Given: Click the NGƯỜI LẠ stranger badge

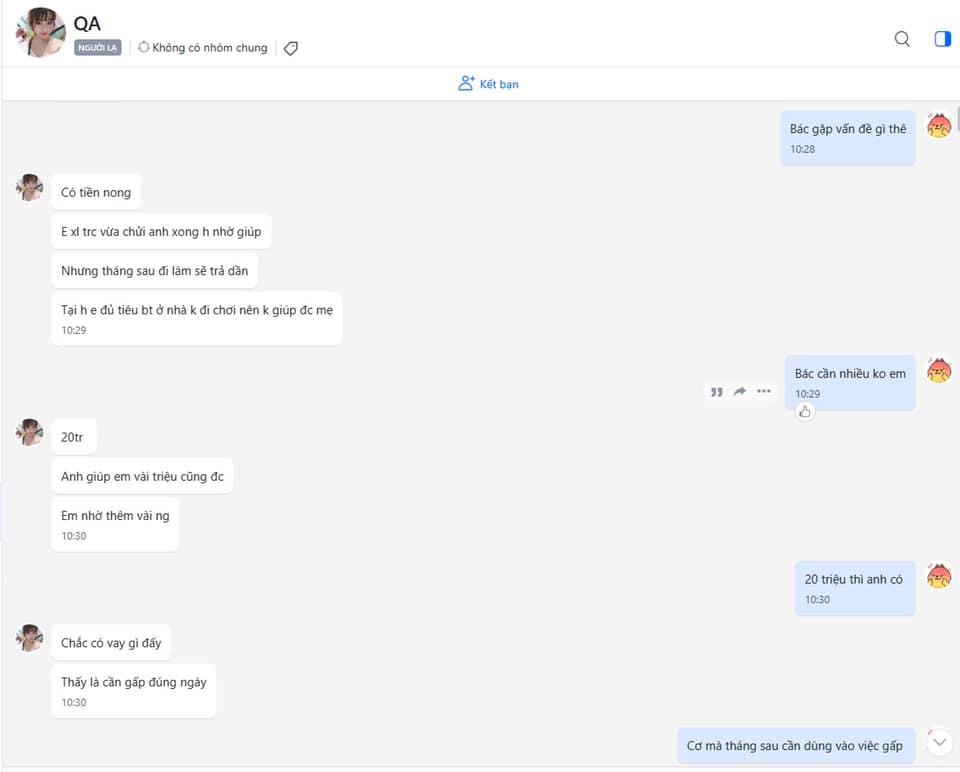Looking at the screenshot, I should 98,48.
